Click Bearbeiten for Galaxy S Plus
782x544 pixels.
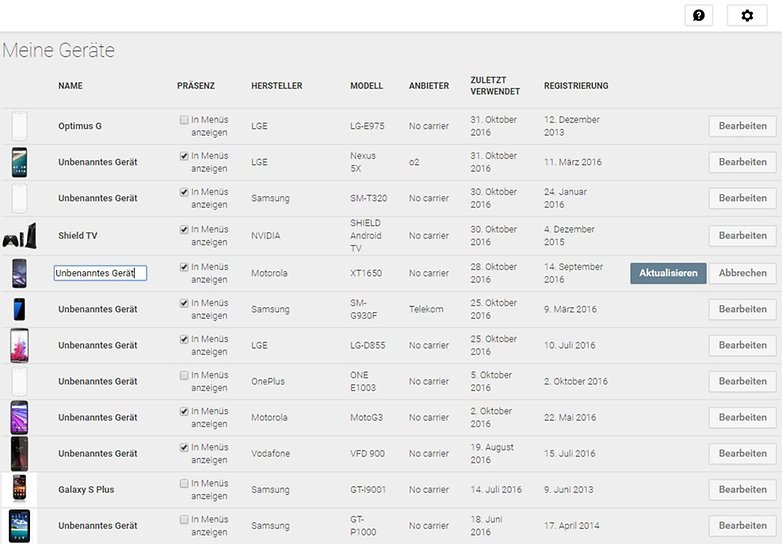click(743, 490)
